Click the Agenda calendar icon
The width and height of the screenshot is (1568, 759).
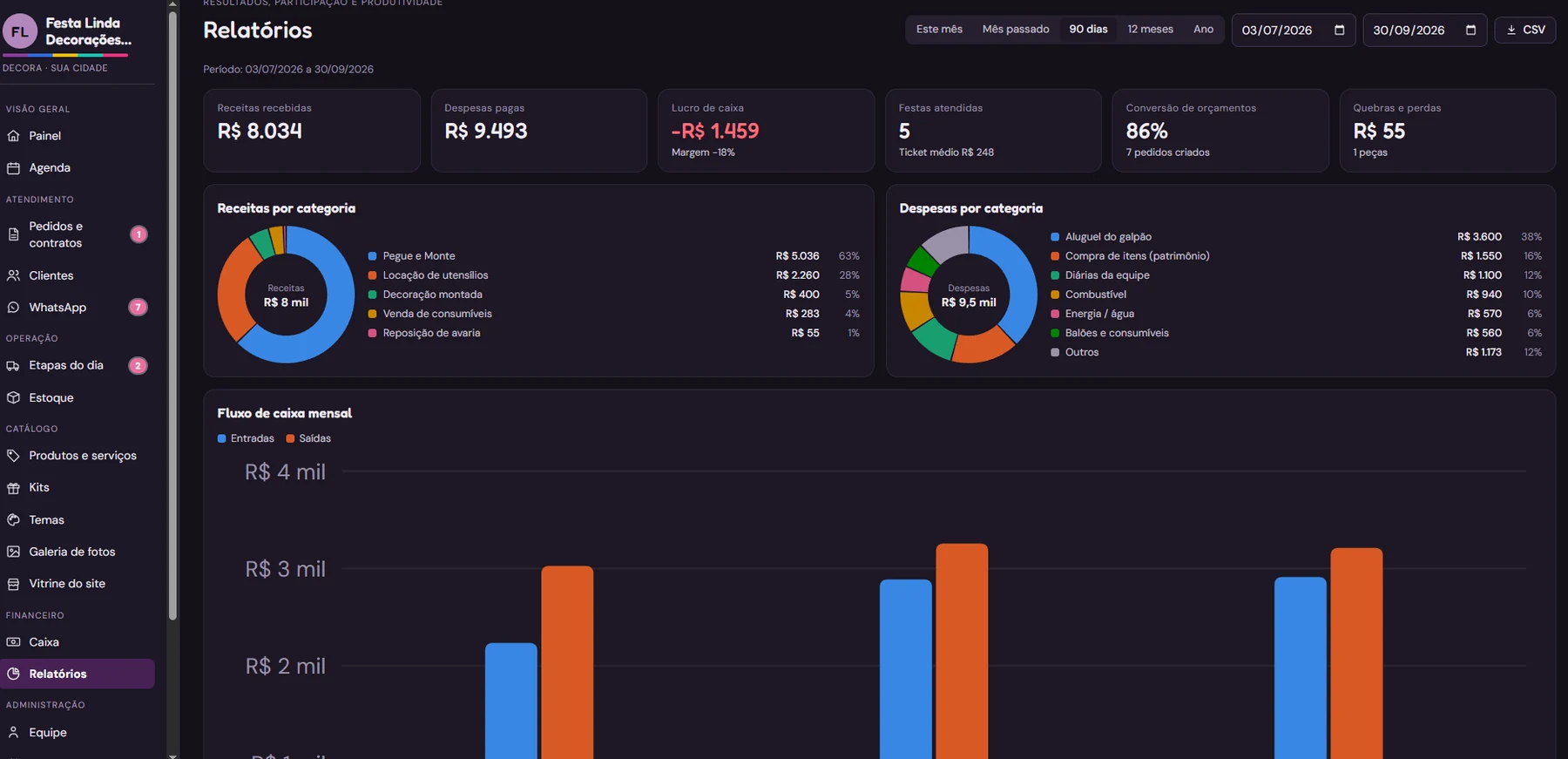[13, 168]
